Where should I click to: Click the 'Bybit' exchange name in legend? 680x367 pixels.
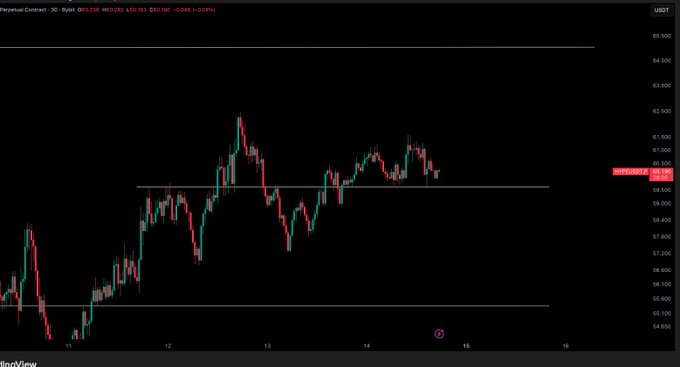click(x=68, y=10)
